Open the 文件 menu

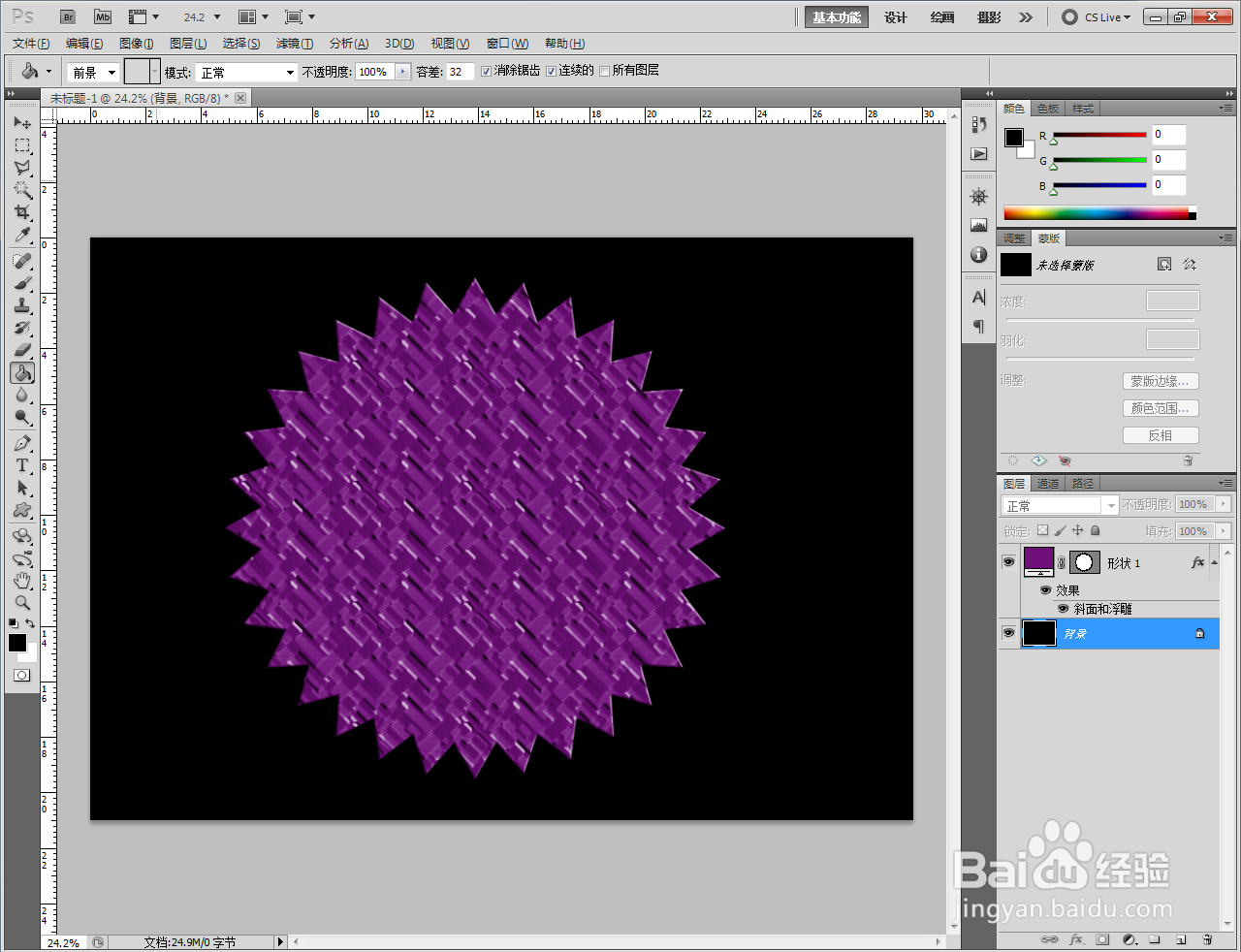tap(31, 44)
